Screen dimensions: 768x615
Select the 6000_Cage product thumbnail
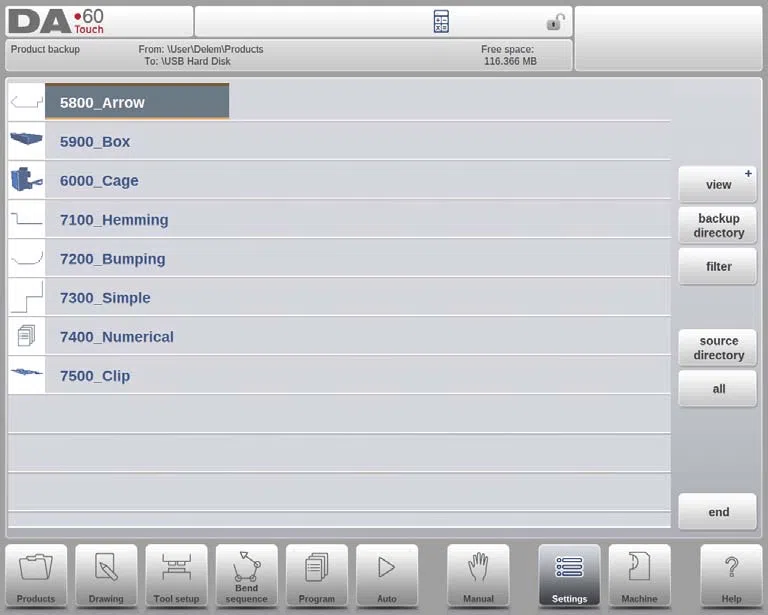[x=26, y=180]
